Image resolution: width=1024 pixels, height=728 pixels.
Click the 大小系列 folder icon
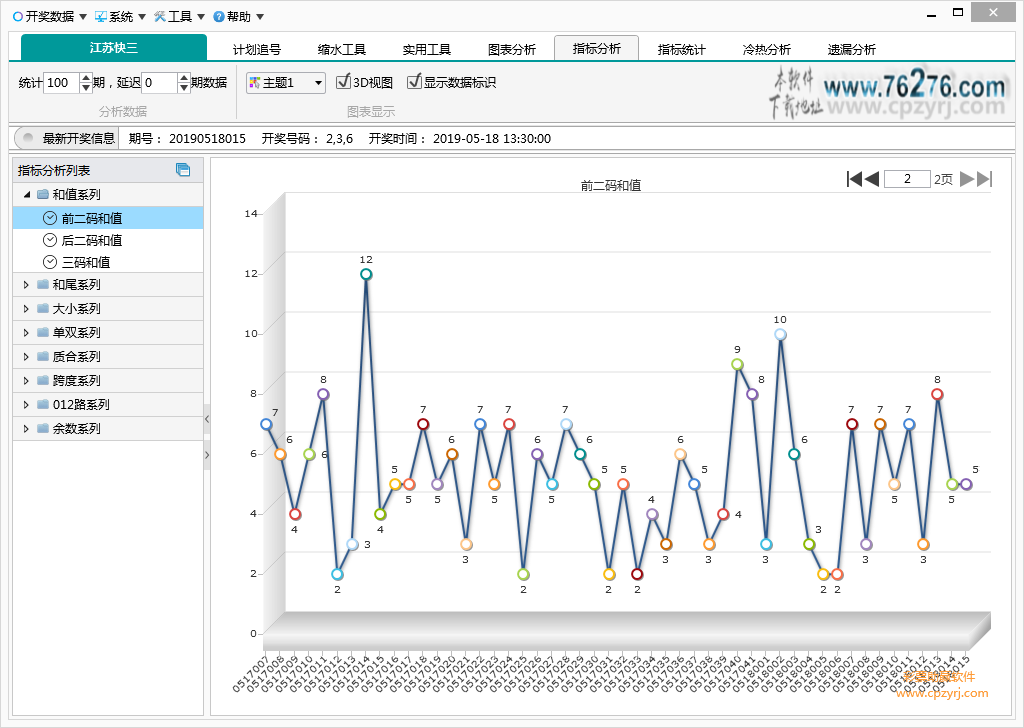pyautogui.click(x=43, y=308)
